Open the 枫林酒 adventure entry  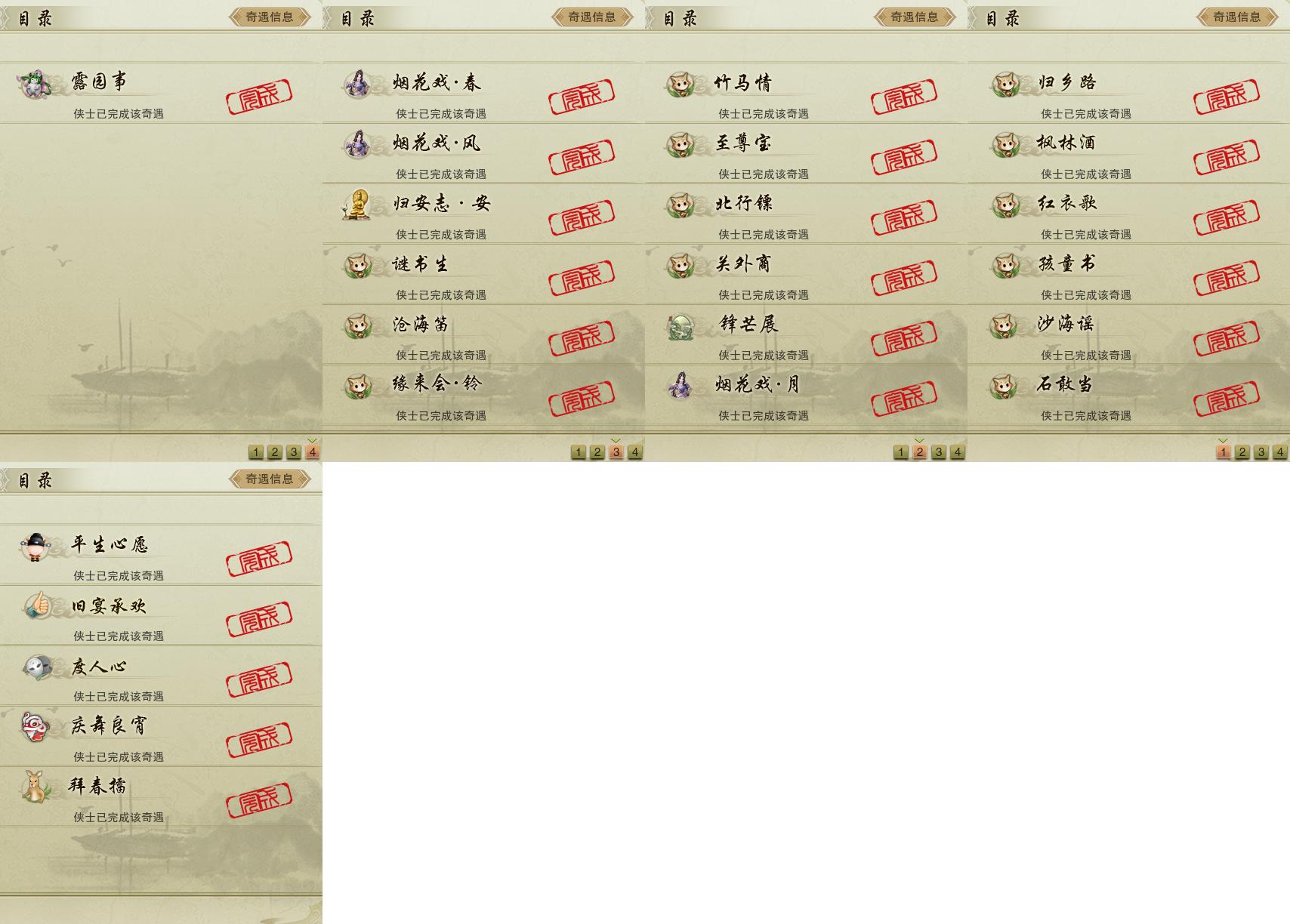coord(1128,153)
